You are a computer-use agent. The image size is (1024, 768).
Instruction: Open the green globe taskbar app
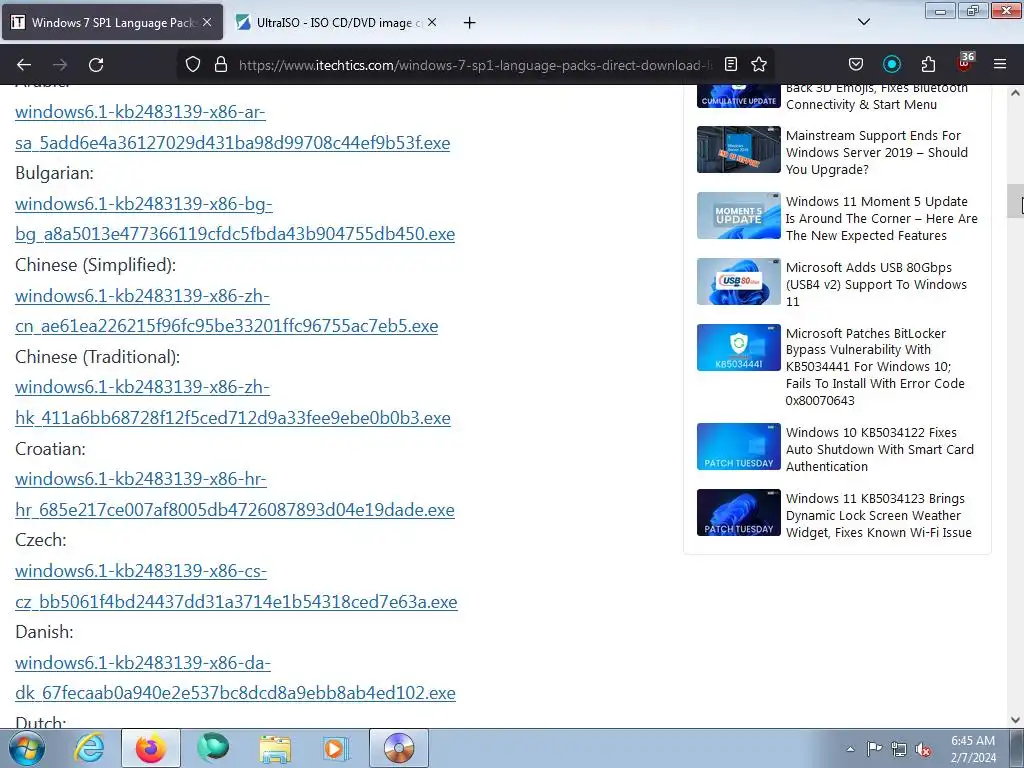pos(213,748)
